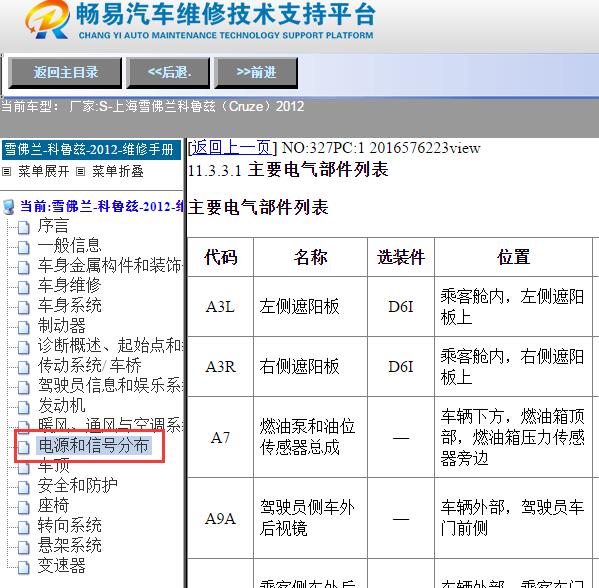Open the 返回上一页 link
Viewport: 599px width, 588px height.
tap(232, 147)
